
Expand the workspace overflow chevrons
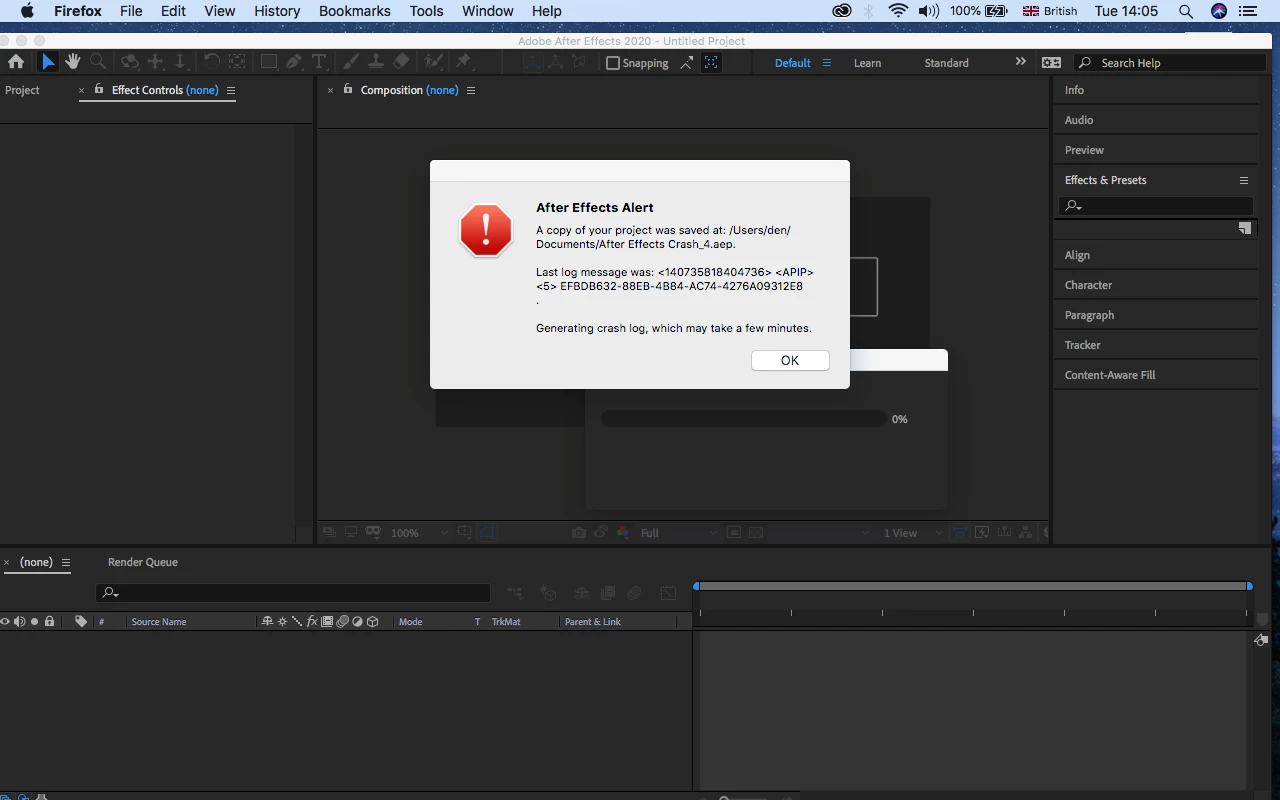click(1020, 62)
